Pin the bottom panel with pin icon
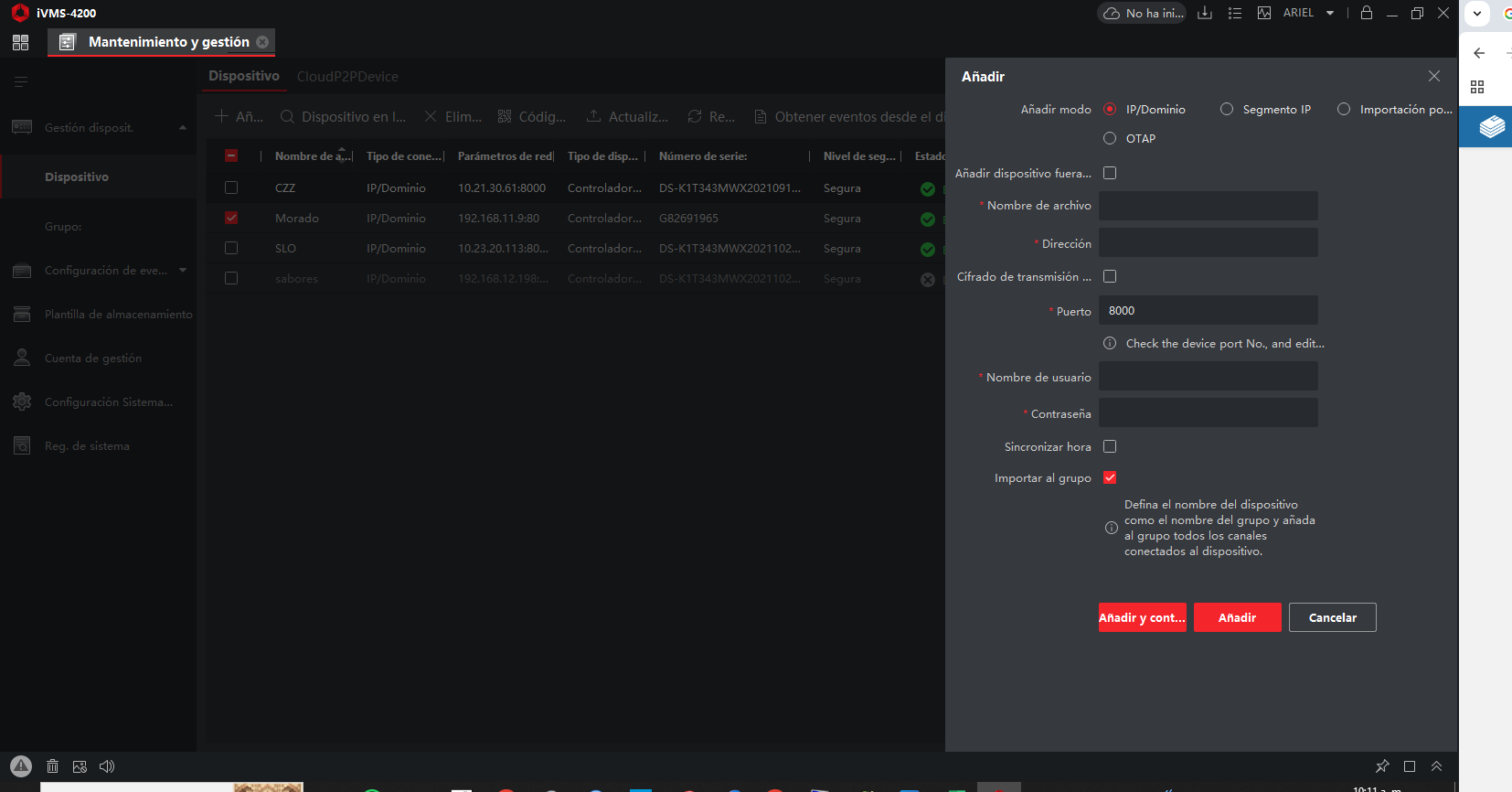1512x792 pixels. point(1382,766)
